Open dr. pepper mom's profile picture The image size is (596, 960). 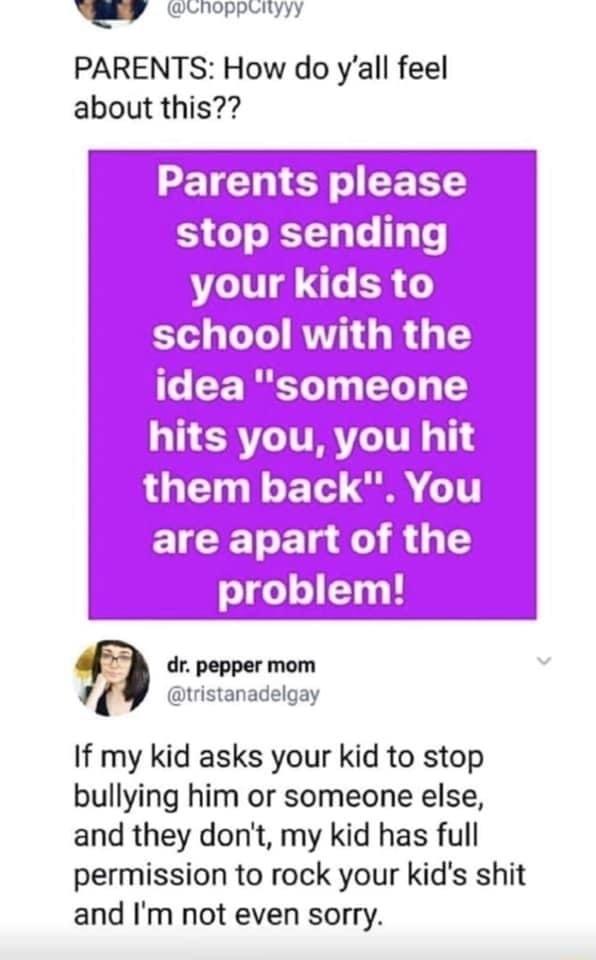tap(111, 678)
